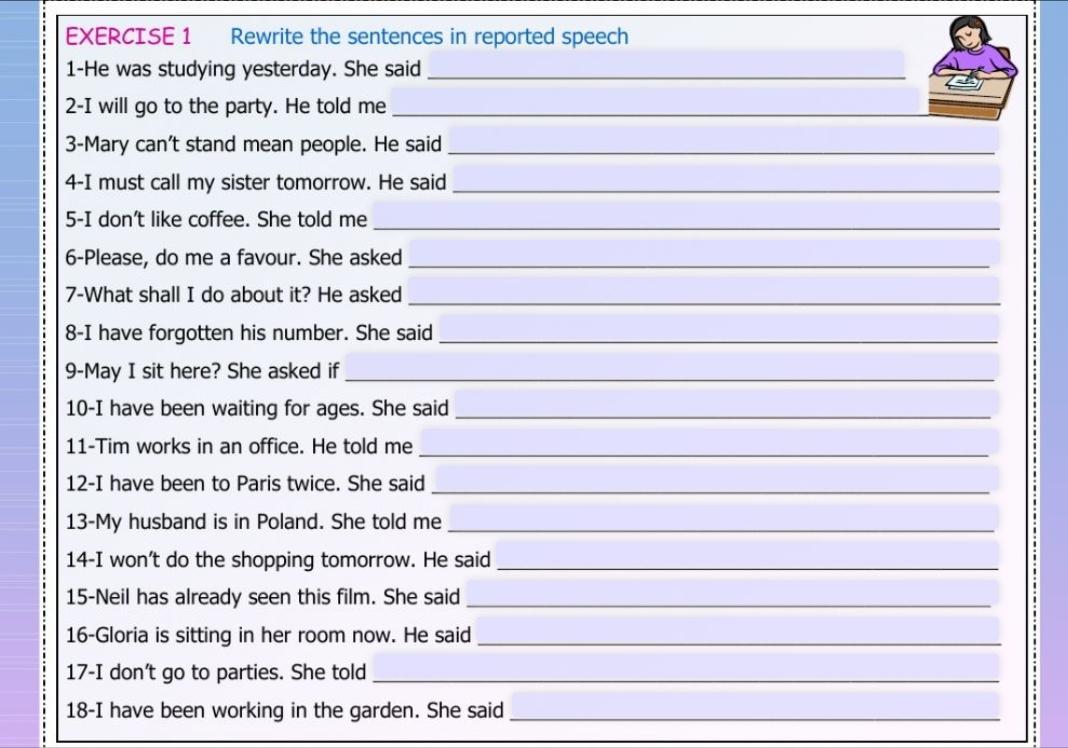Viewport: 1068px width, 748px height.
Task: Click answer for 'I won't do the shopping tomorrow'
Action: pyautogui.click(x=747, y=555)
